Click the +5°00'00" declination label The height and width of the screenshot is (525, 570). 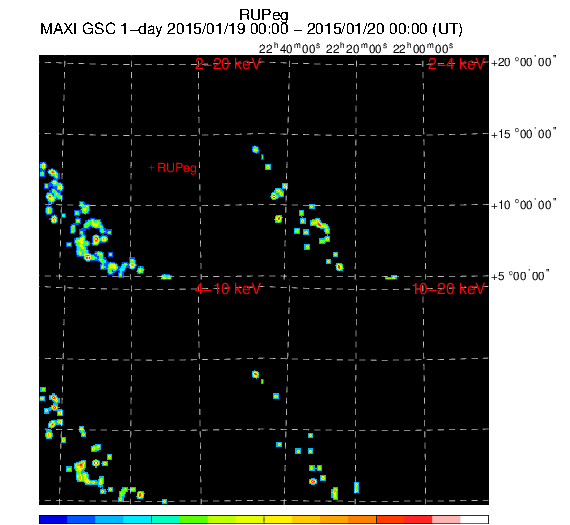tap(520, 276)
